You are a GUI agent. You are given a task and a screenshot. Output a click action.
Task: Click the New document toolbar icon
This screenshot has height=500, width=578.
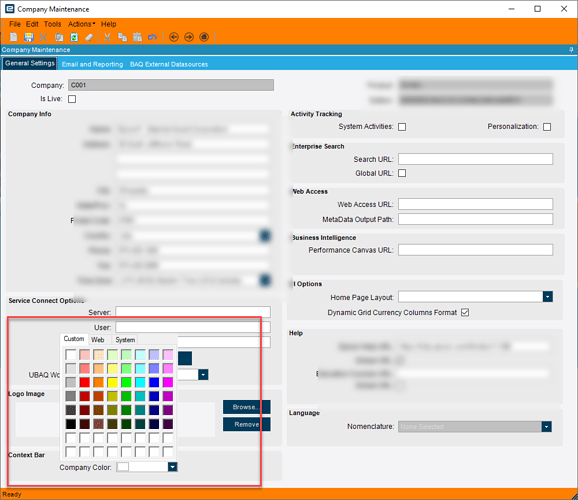[14, 37]
